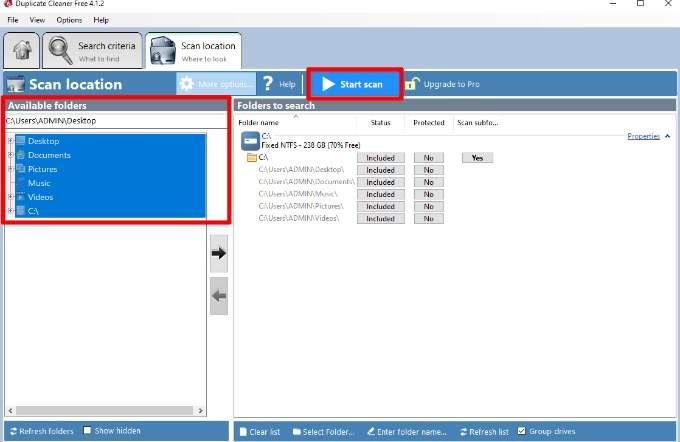This screenshot has width=680, height=442.
Task: Expand the Desktop tree node
Action: [10, 141]
